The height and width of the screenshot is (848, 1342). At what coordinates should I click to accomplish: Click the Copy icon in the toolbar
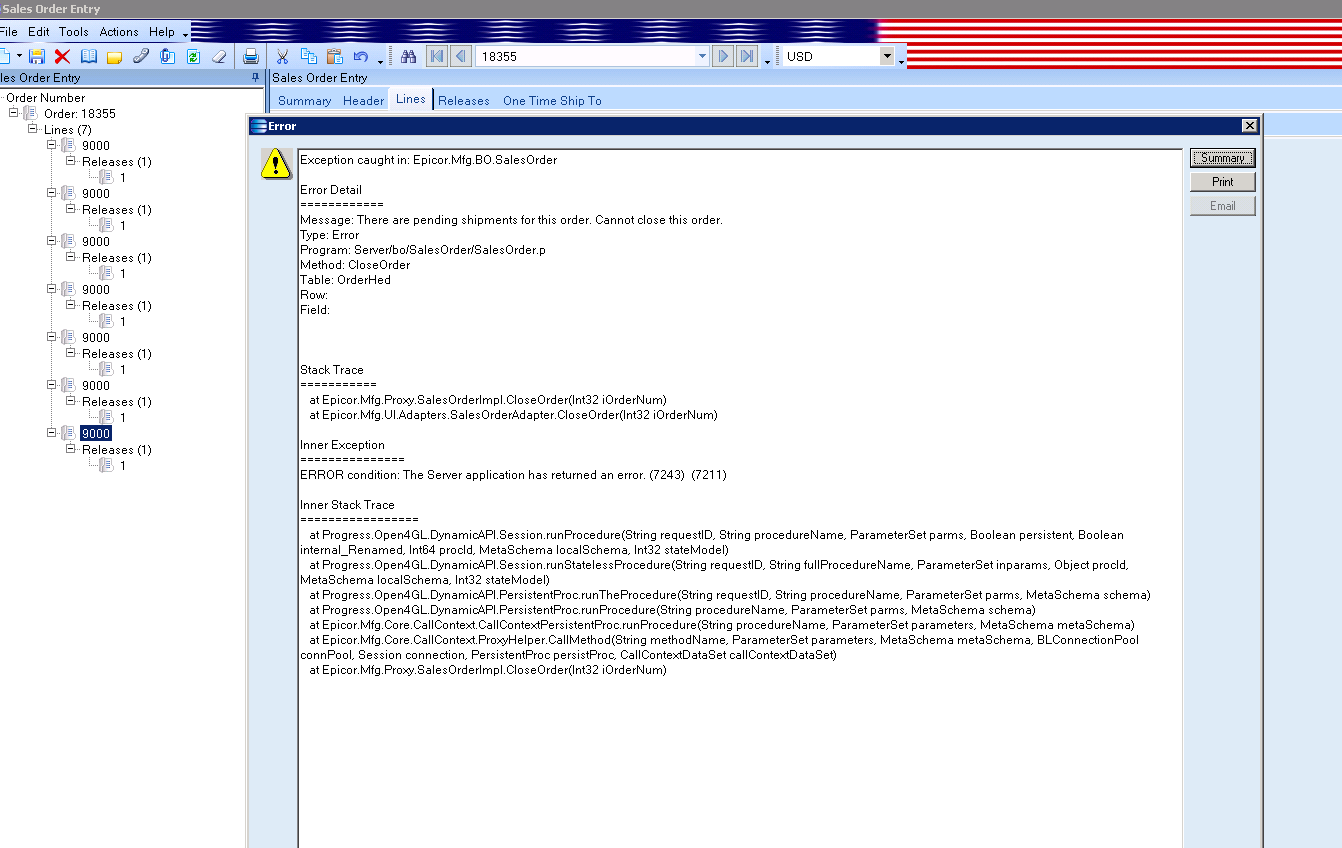pyautogui.click(x=309, y=57)
